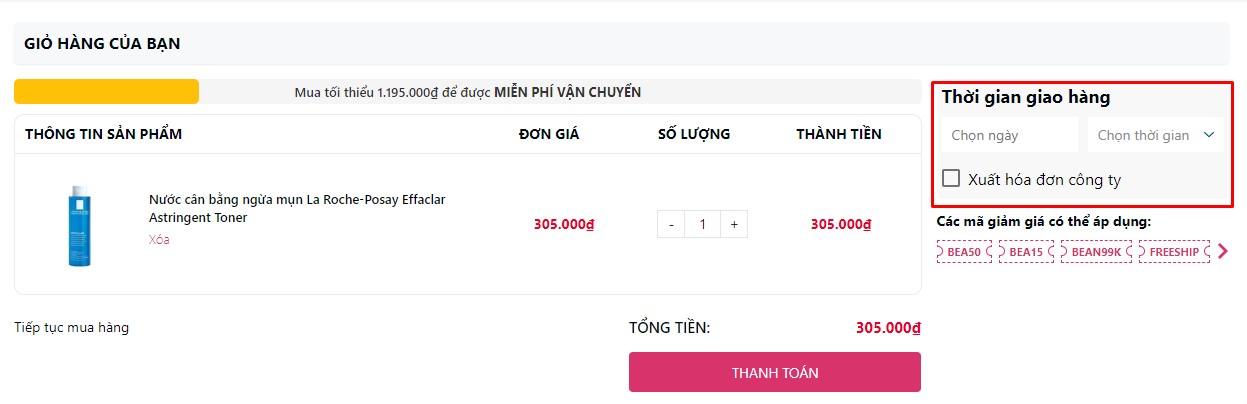Click the La Roche-Posay toner product image
The height and width of the screenshot is (404, 1247).
pos(80,225)
